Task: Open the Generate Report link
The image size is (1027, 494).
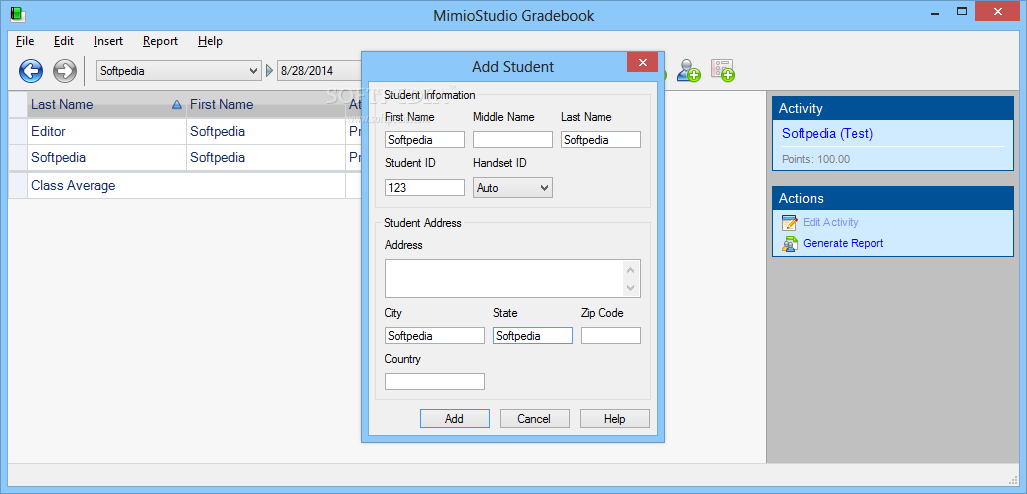Action: coord(843,243)
